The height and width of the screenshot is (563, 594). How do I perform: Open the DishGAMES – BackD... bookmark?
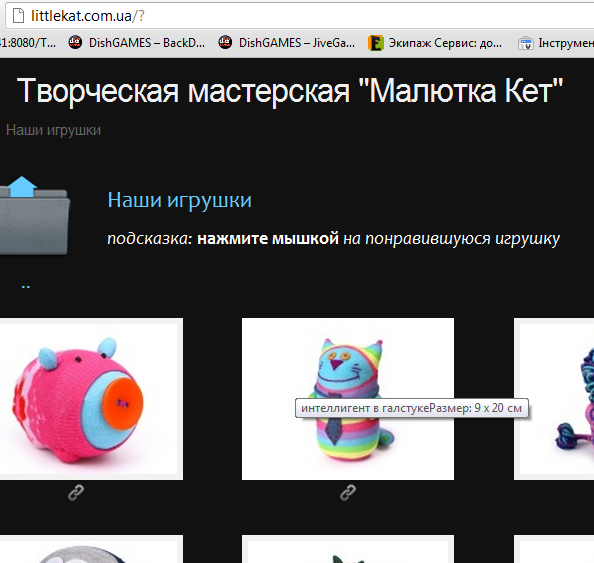pos(137,43)
